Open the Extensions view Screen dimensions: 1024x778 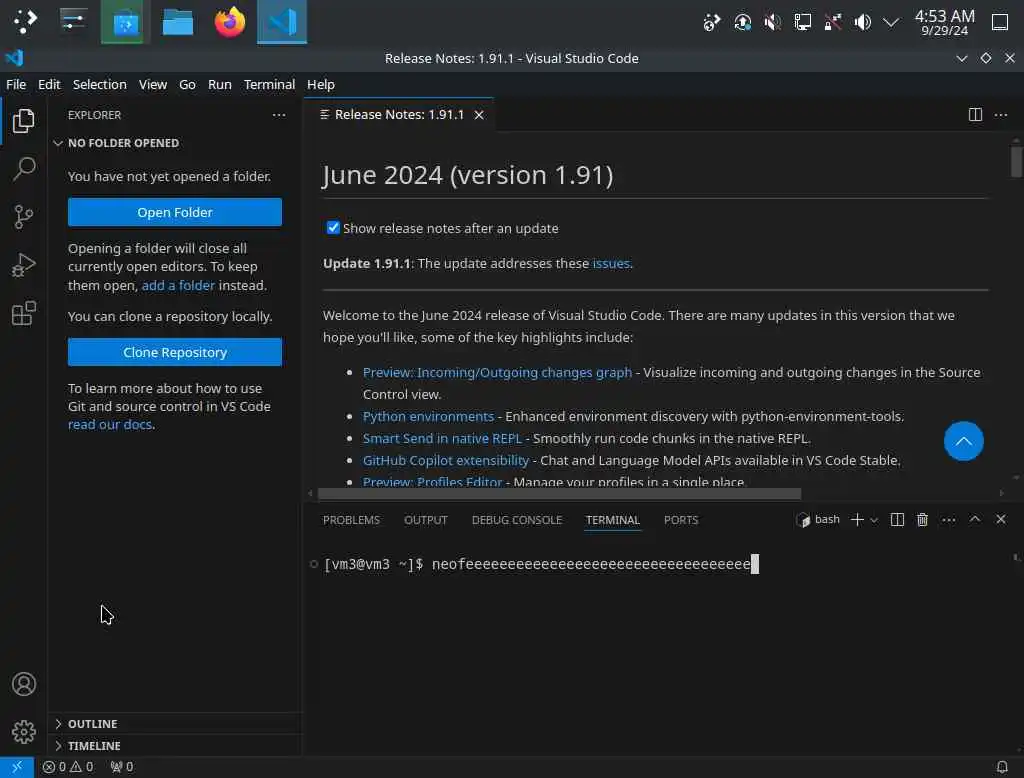(24, 314)
